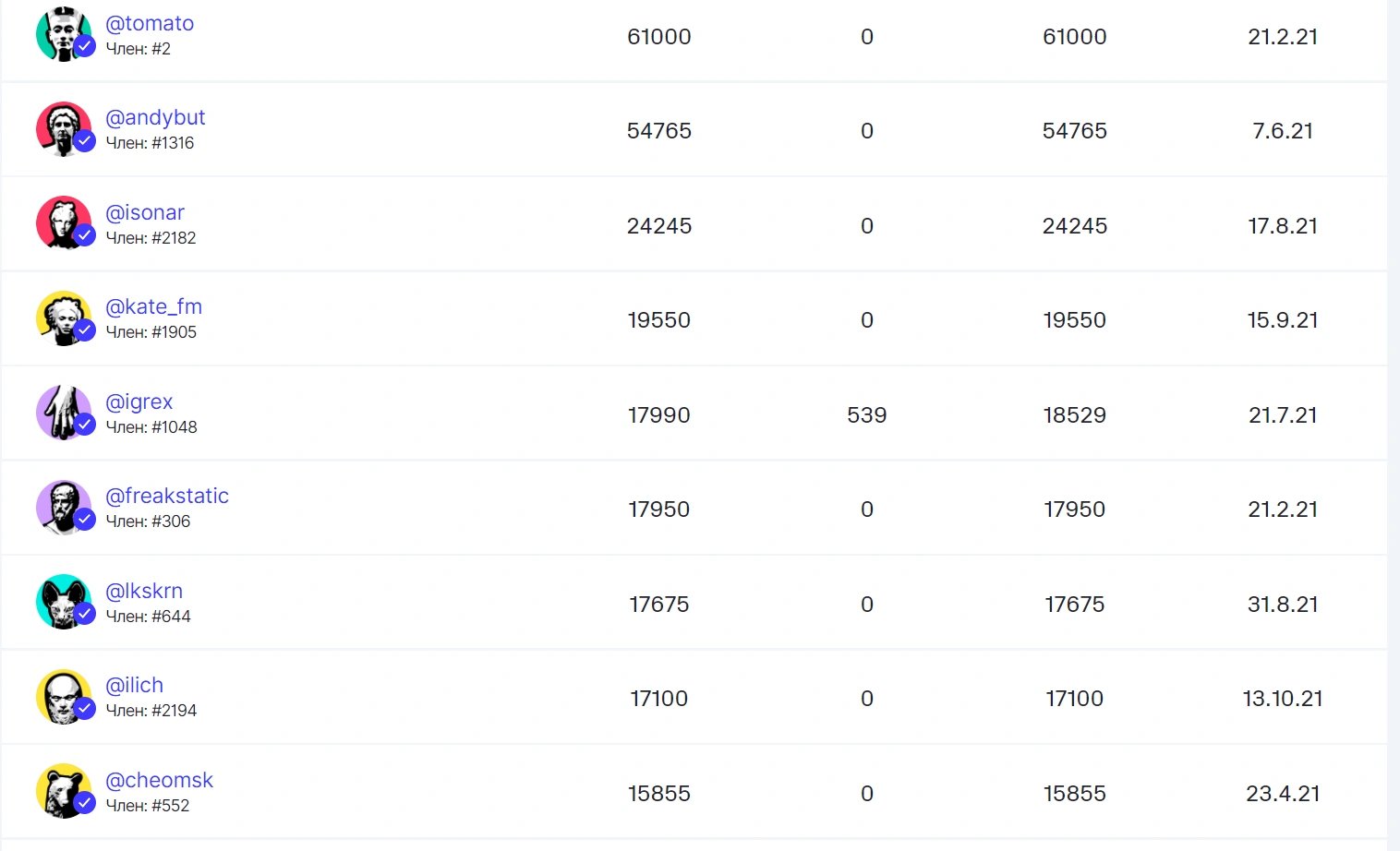Click @cheomsk's bear avatar icon
The image size is (1400, 851).
(x=63, y=791)
